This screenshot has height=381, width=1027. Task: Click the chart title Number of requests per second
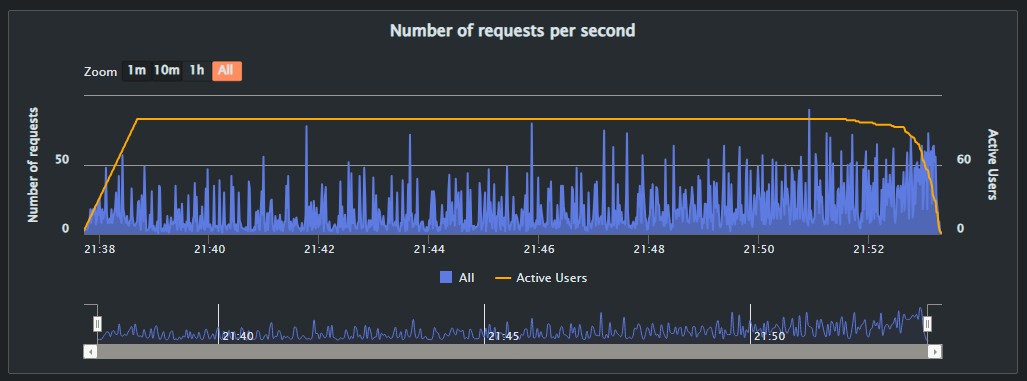(513, 30)
